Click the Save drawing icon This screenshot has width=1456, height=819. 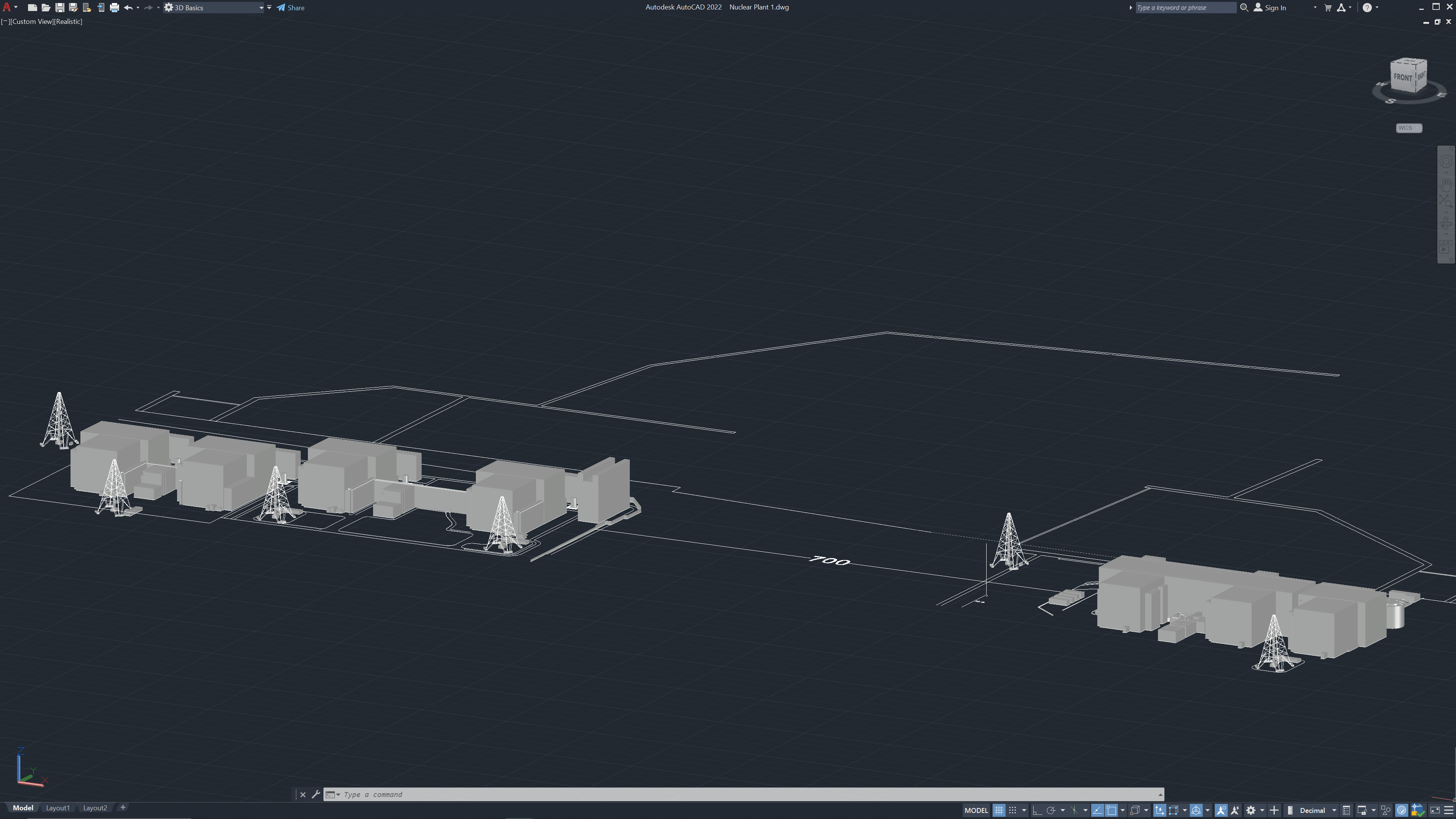pyautogui.click(x=60, y=7)
